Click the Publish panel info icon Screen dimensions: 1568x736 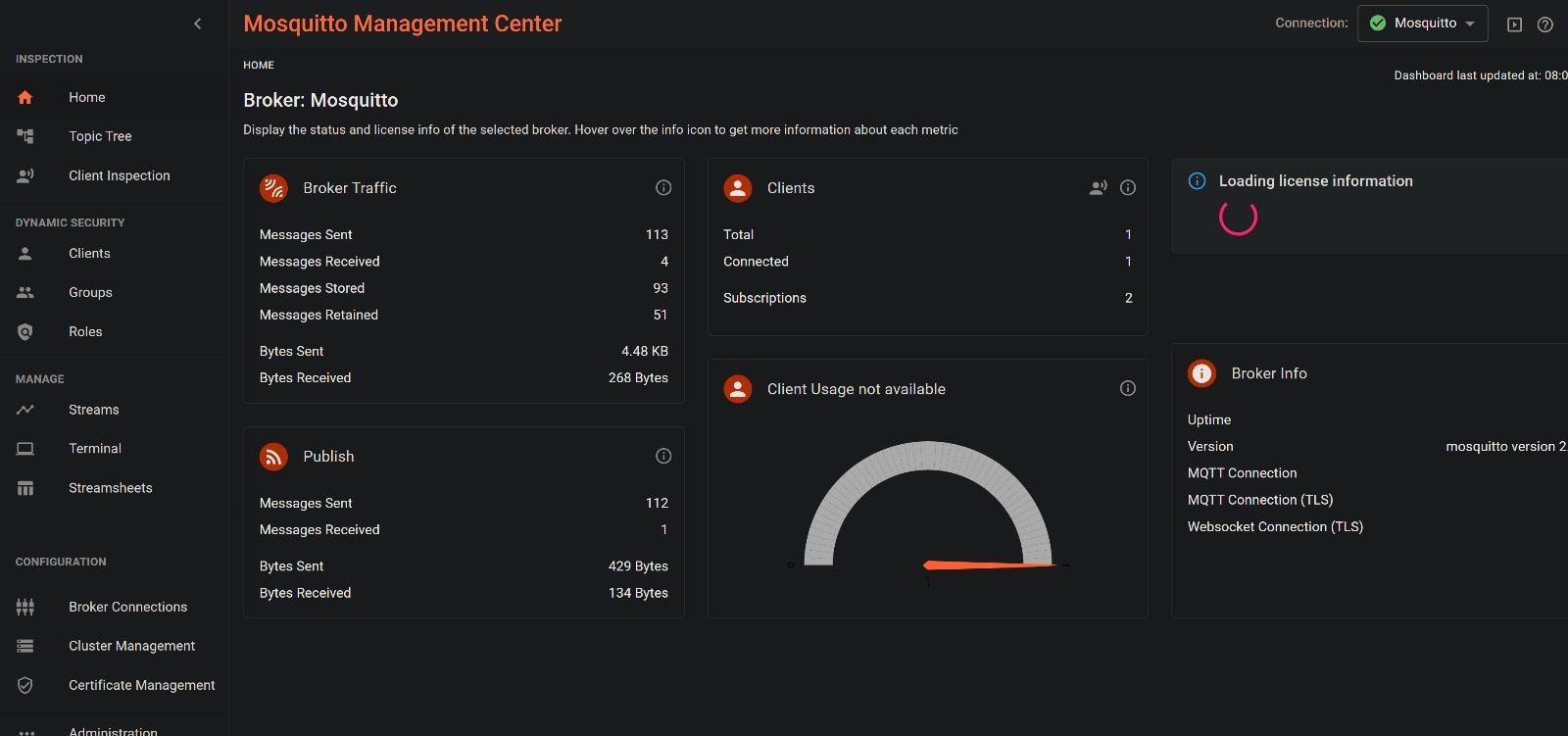pos(663,456)
